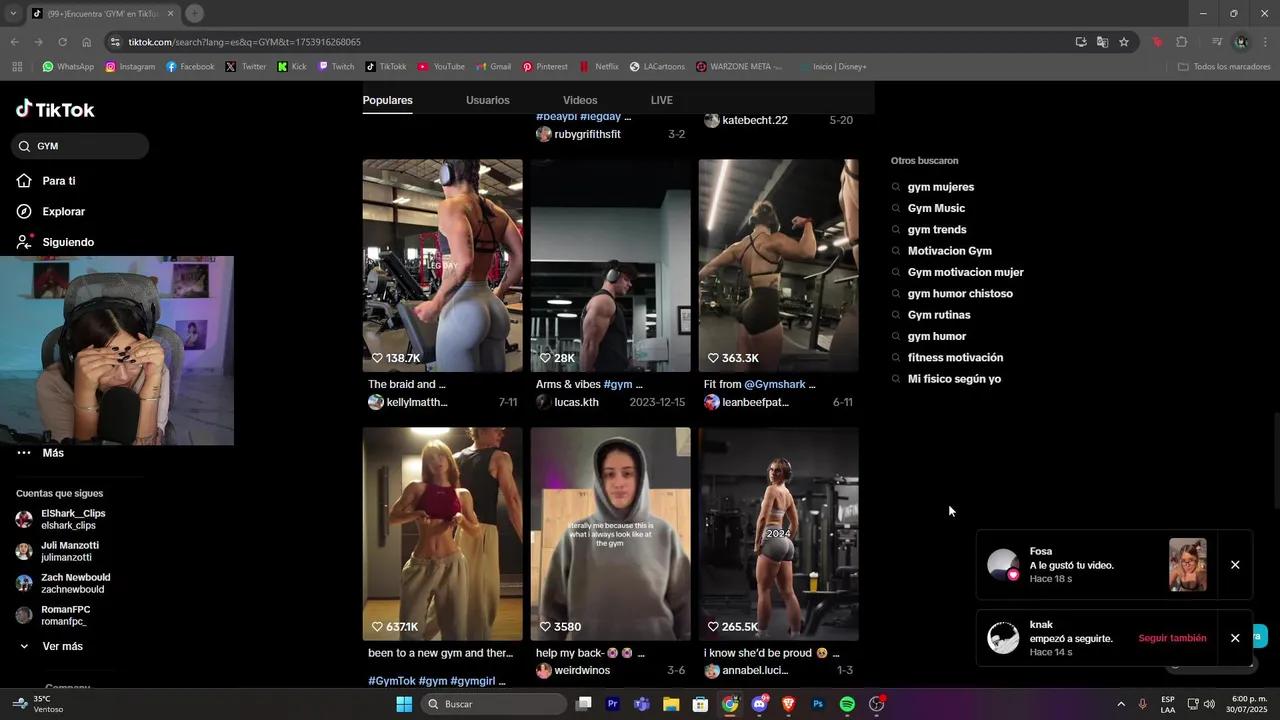Image resolution: width=1280 pixels, height=720 pixels.
Task: Open Zach Newbould followed account
Action: [x=63, y=583]
